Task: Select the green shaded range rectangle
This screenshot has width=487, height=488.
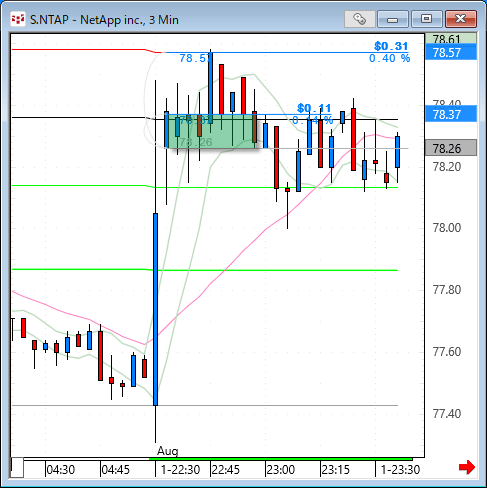Action: pyautogui.click(x=211, y=131)
